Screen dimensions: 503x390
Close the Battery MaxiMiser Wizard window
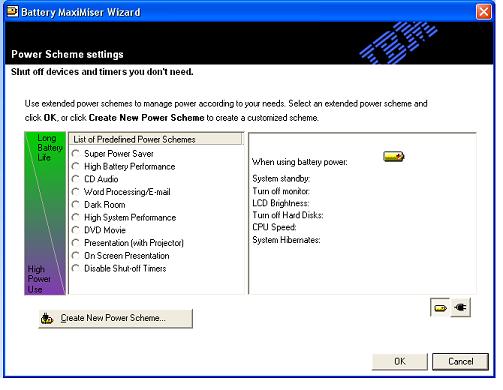[x=484, y=12]
